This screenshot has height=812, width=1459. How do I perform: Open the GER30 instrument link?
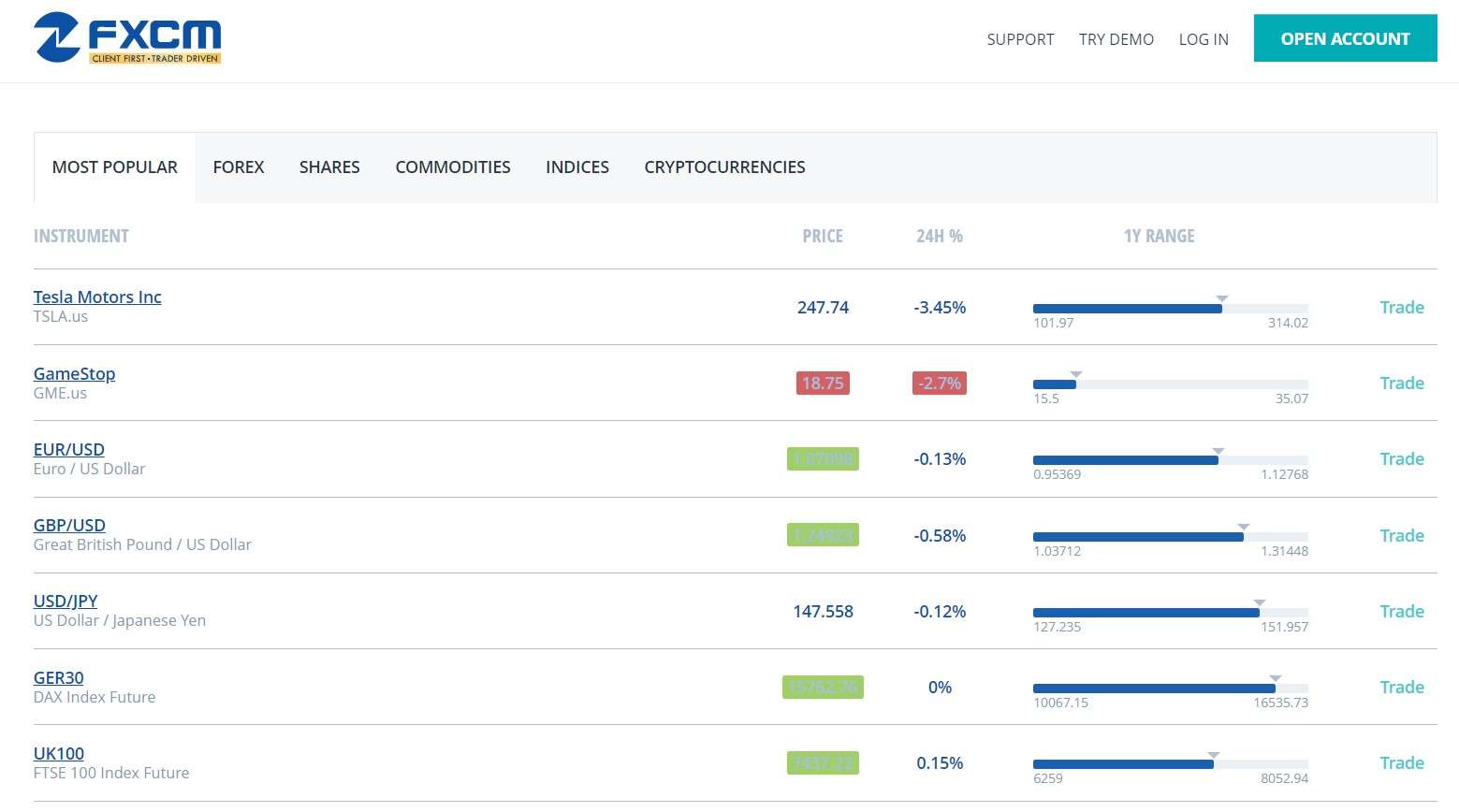[59, 677]
